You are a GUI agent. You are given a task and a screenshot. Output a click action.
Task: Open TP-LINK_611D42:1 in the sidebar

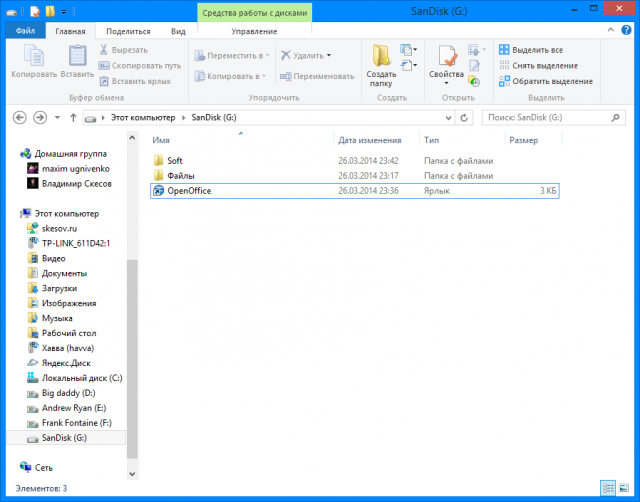pyautogui.click(x=76, y=243)
